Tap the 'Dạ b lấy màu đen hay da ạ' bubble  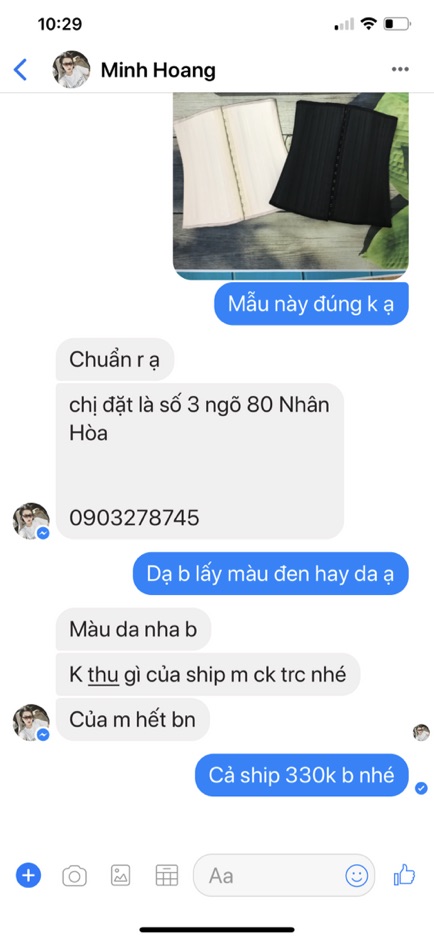coord(271,574)
